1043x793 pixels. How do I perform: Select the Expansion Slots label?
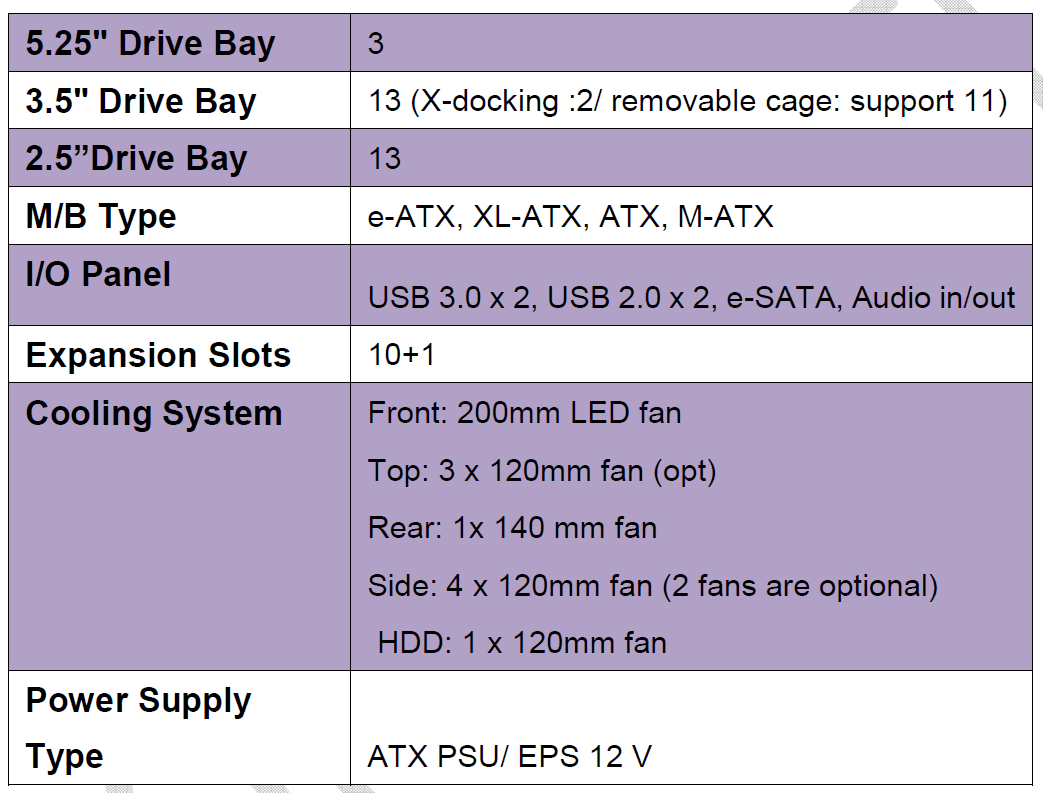(158, 355)
